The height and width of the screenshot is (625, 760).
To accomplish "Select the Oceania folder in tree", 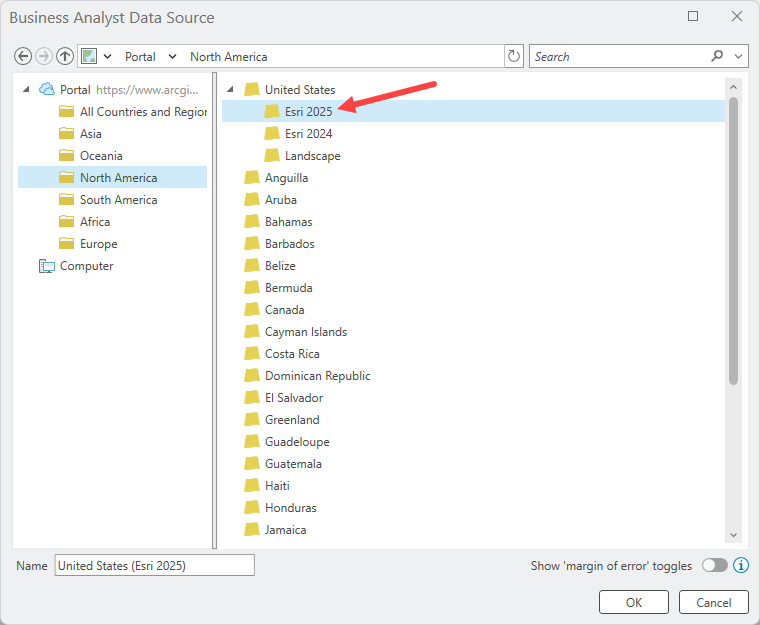I will point(91,156).
